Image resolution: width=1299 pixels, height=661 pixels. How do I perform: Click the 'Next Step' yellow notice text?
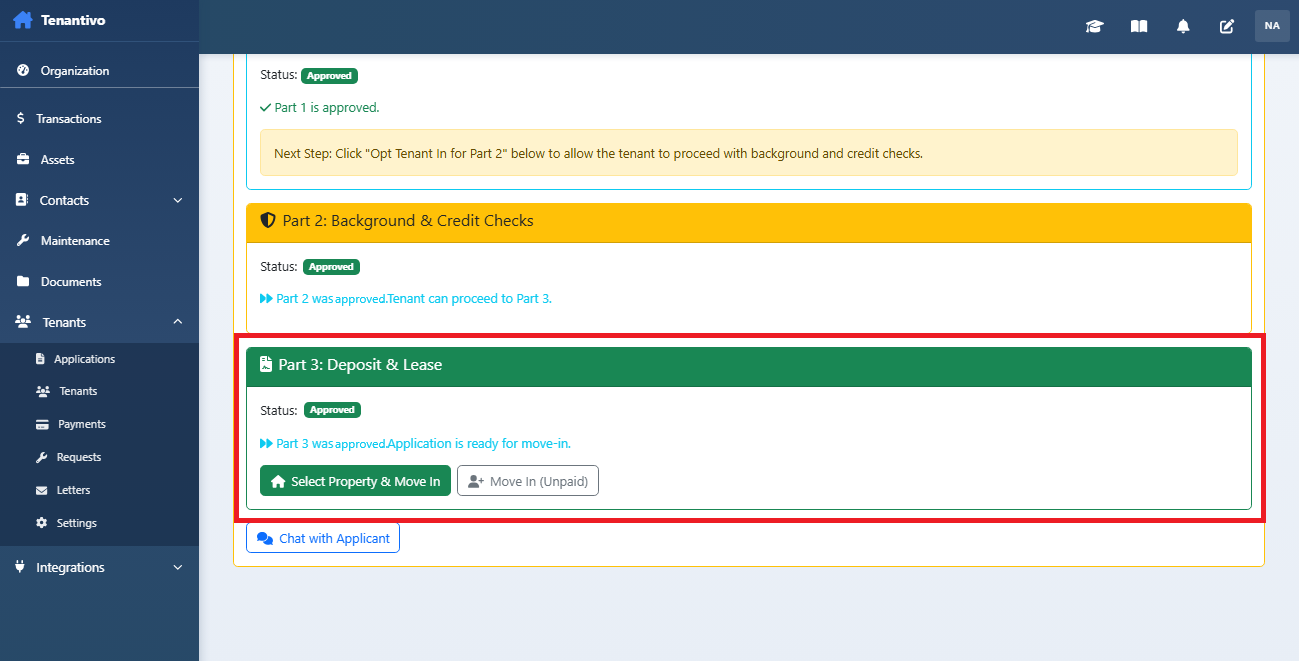coord(598,154)
